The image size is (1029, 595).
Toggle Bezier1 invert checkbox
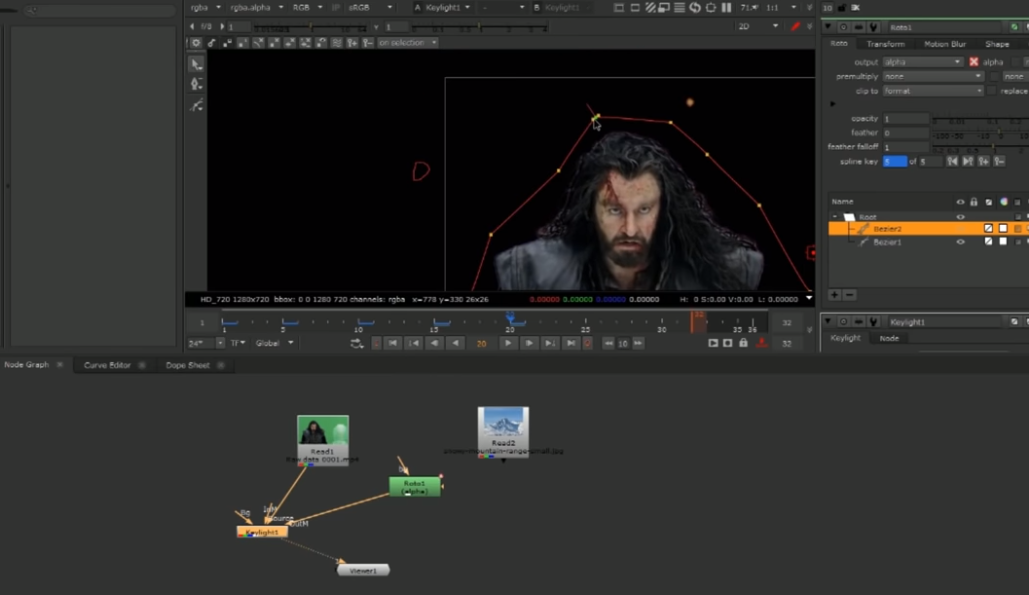point(988,242)
